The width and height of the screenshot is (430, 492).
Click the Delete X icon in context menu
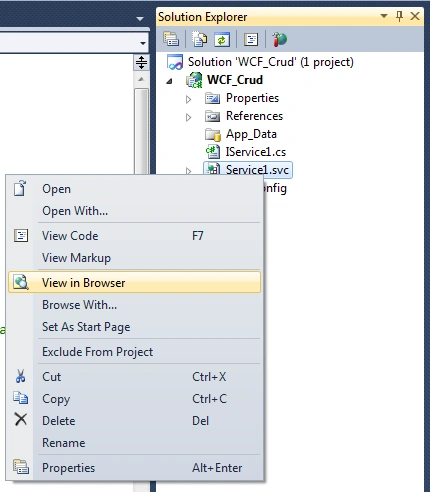pos(21,419)
